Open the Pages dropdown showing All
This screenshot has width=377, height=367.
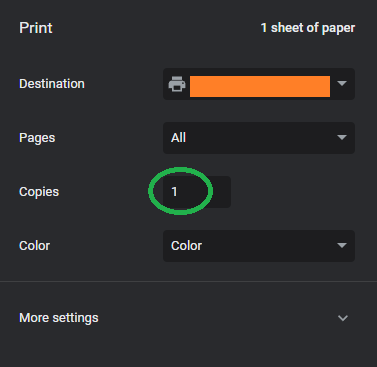pos(259,138)
